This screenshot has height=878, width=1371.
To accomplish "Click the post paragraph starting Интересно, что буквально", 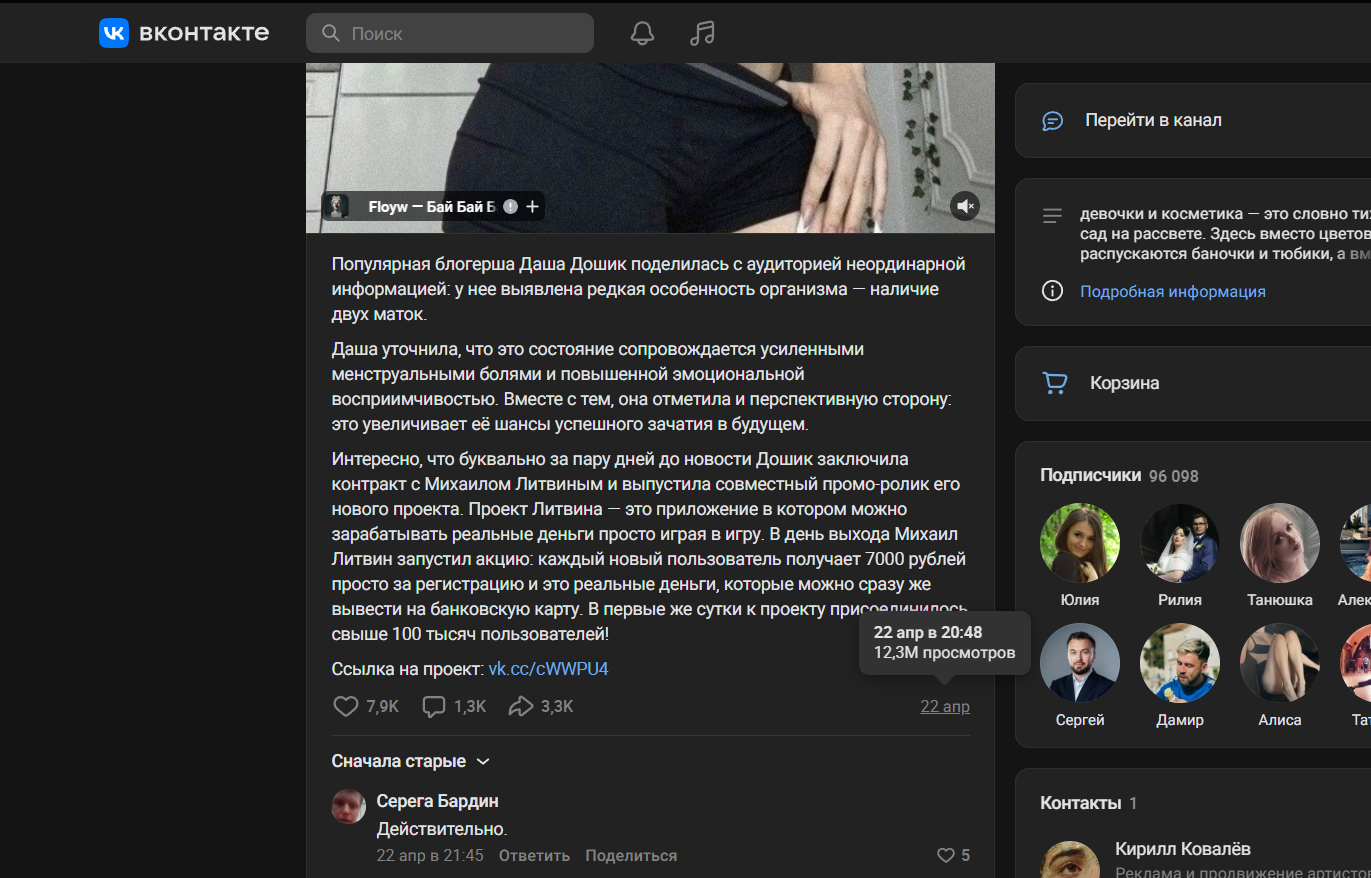I will coord(650,546).
